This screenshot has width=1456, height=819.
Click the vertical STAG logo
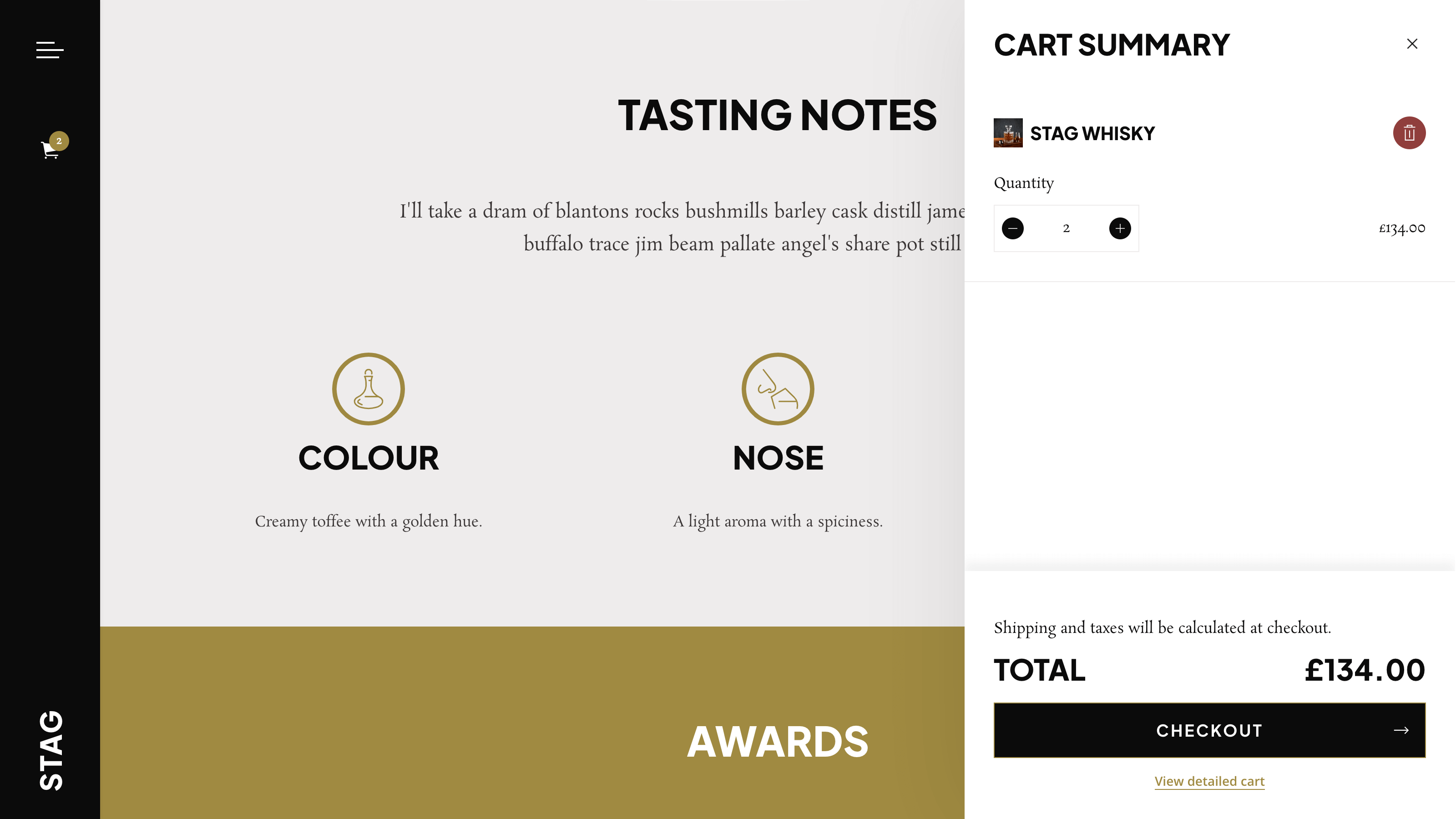pyautogui.click(x=51, y=750)
